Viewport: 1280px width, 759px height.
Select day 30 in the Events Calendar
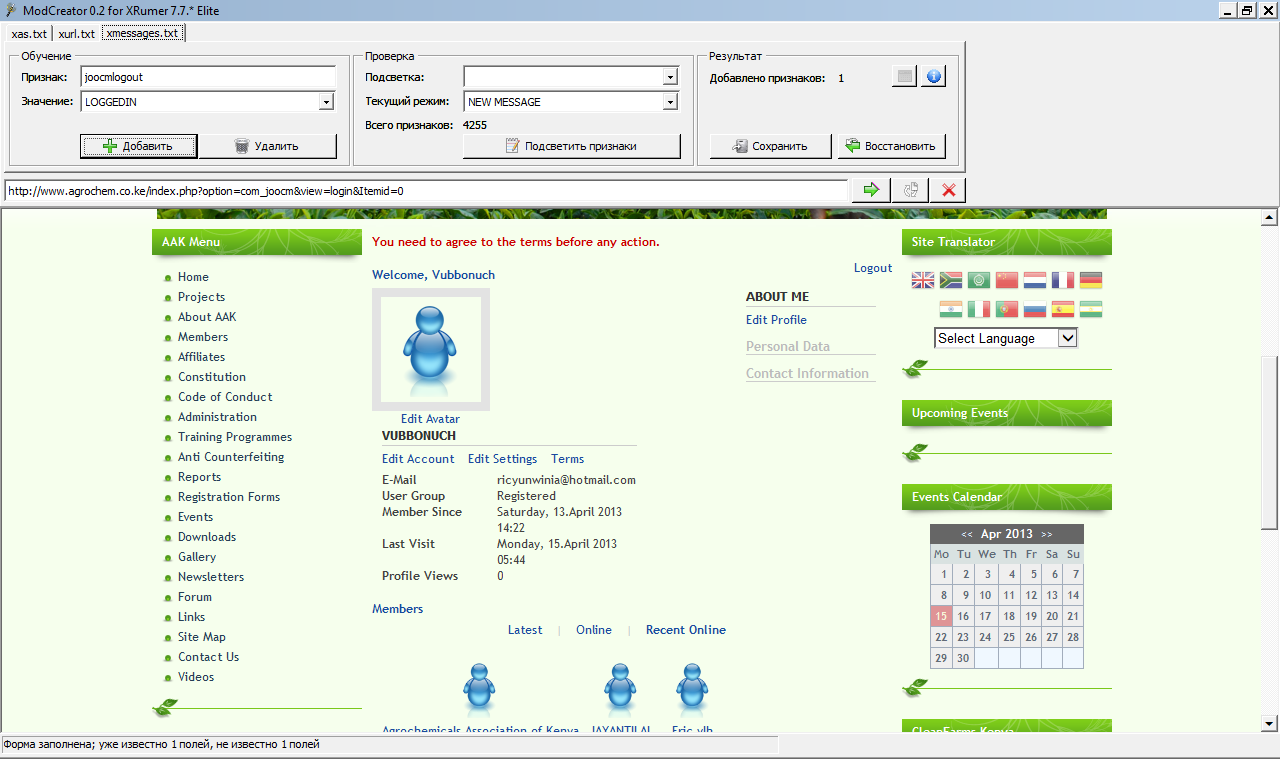click(963, 658)
